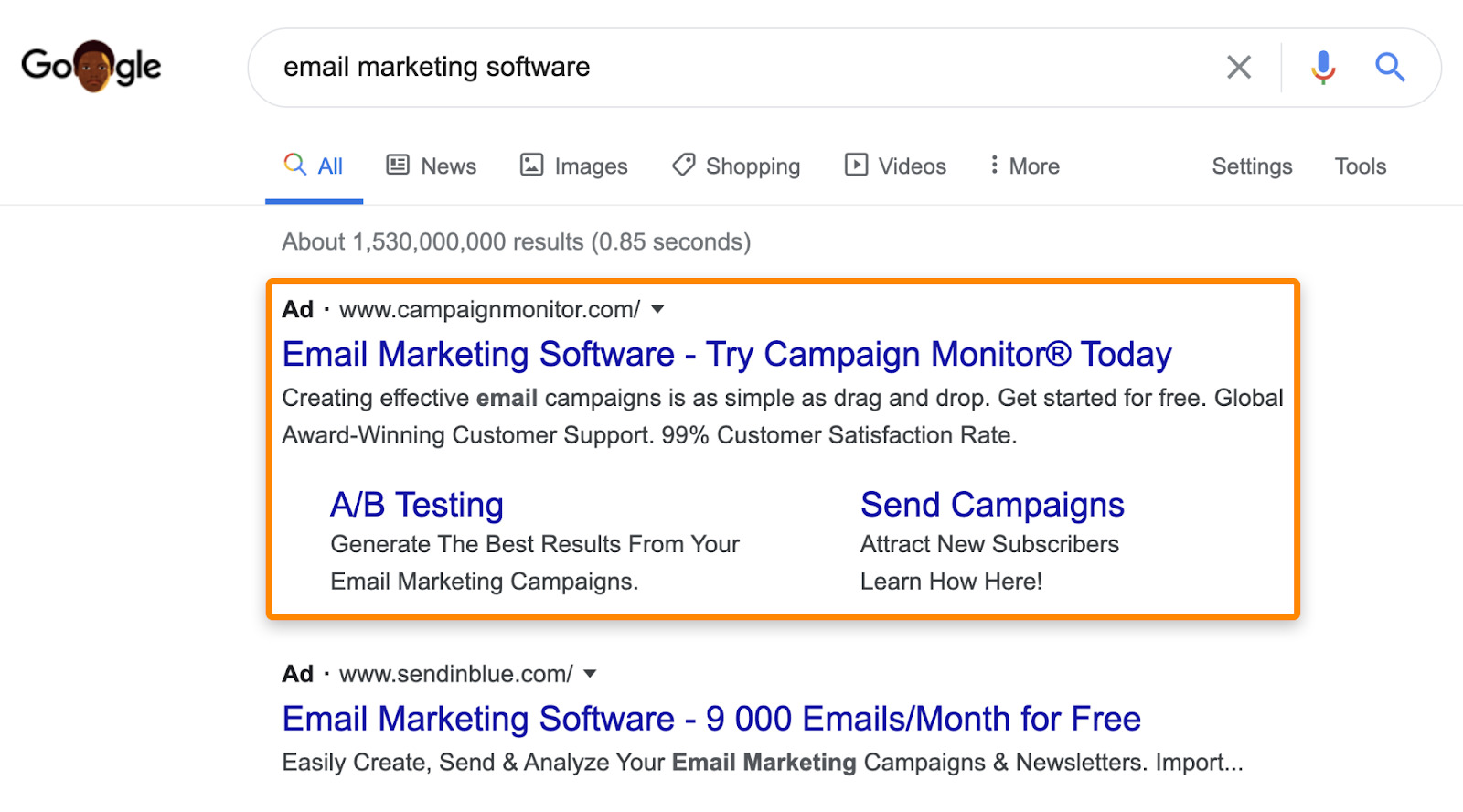
Task: Open the ad info dropdown for sendinblue.com
Action: [591, 674]
